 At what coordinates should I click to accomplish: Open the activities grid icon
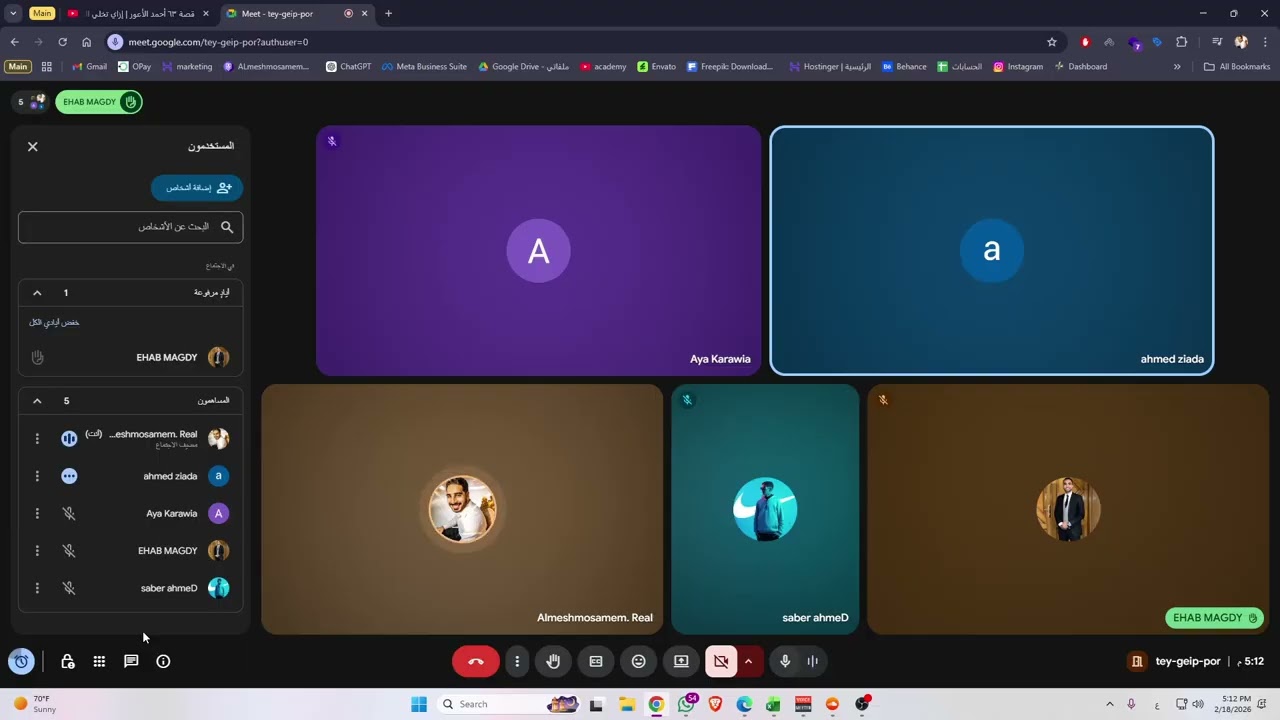[x=99, y=661]
